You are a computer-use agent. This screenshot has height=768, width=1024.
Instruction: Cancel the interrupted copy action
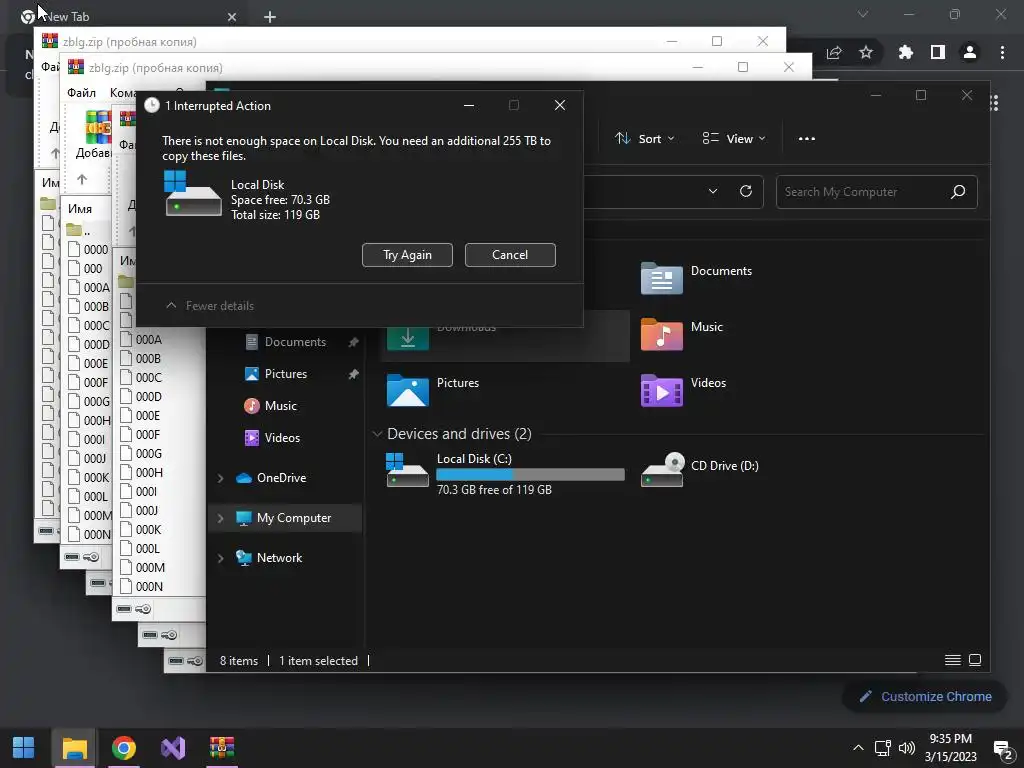(510, 255)
